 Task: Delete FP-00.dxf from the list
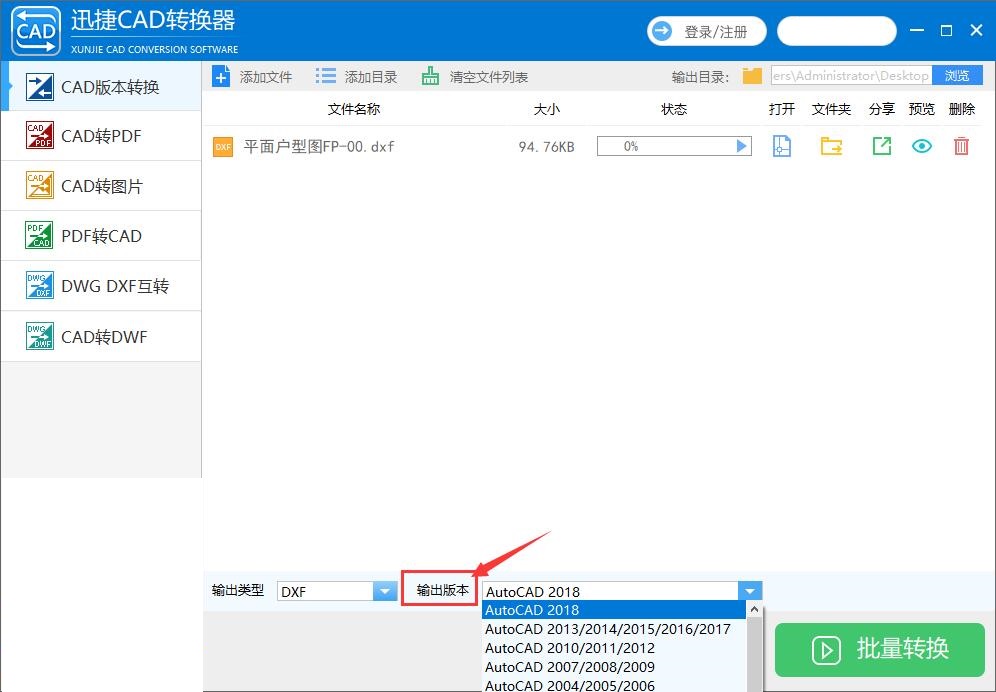[961, 146]
